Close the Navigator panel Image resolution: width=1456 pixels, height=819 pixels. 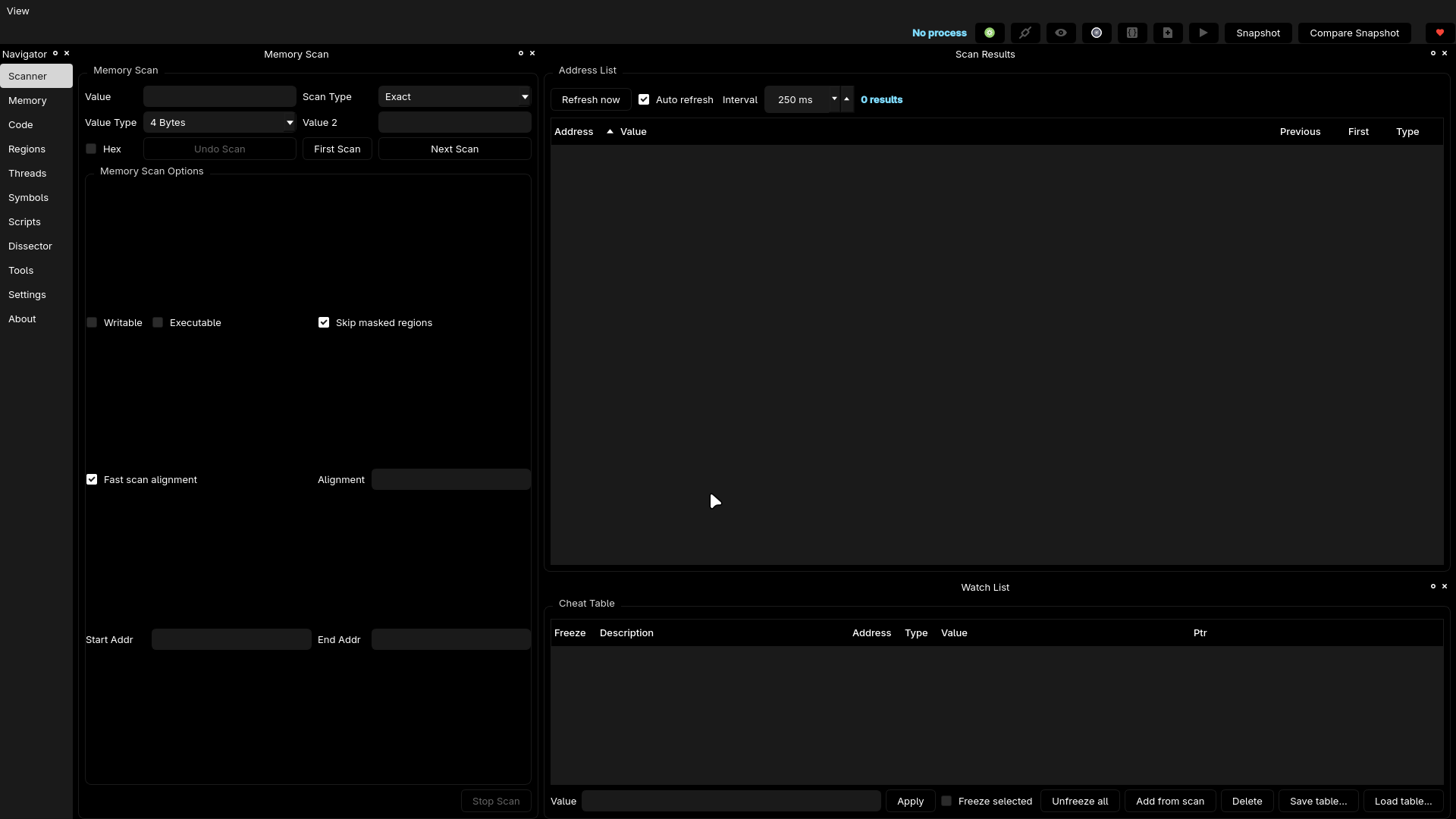coord(67,53)
